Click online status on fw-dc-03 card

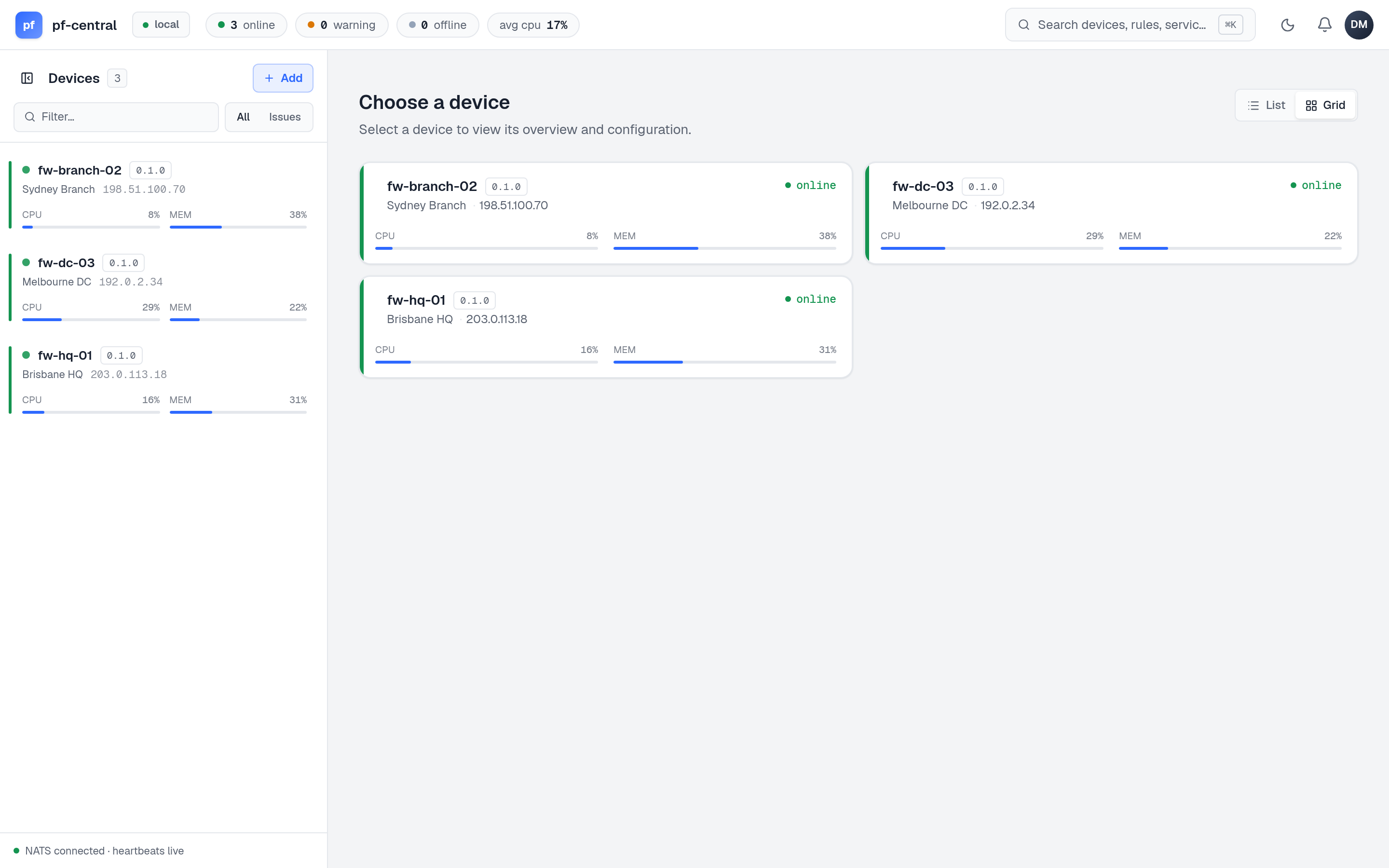tap(1316, 186)
